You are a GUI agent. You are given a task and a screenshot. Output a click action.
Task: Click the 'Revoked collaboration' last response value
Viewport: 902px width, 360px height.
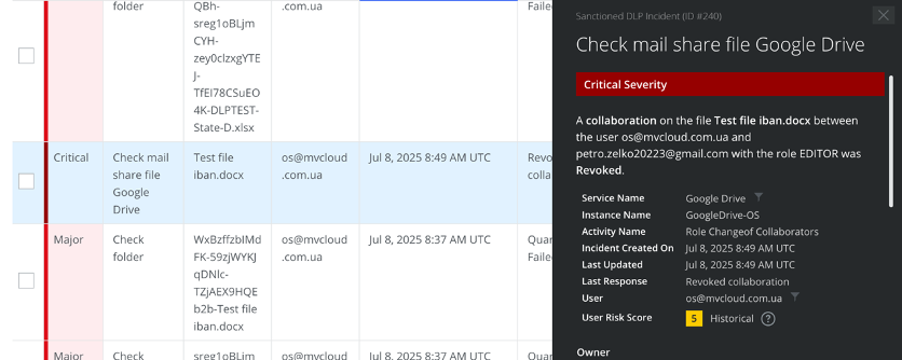737,282
